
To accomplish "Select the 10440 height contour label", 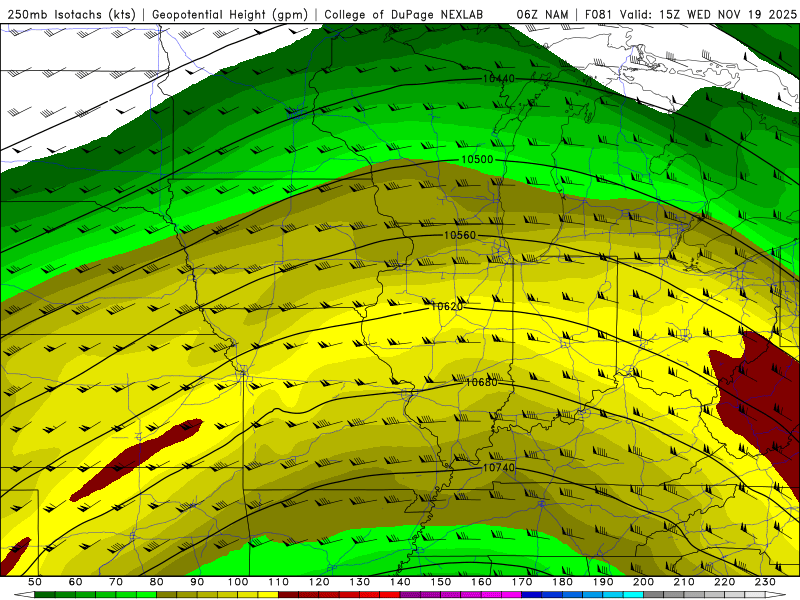I will (498, 79).
